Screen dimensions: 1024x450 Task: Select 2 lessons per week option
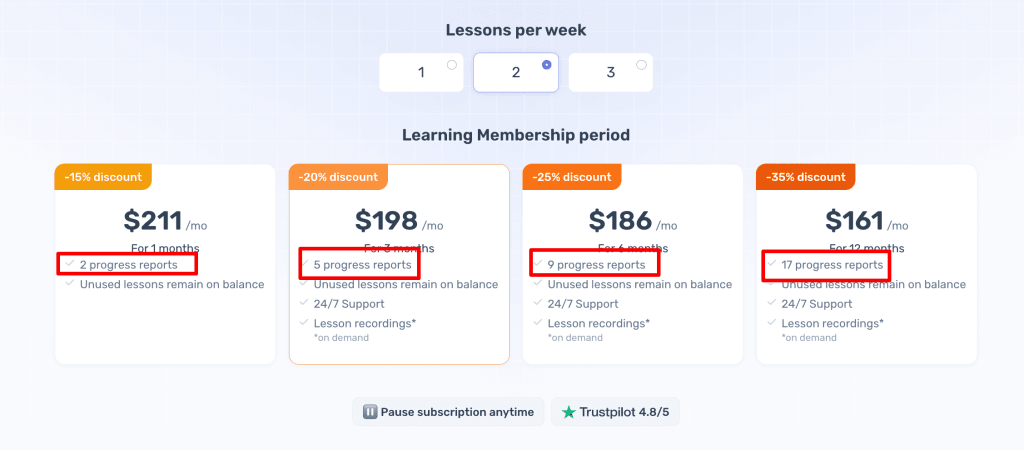516,72
